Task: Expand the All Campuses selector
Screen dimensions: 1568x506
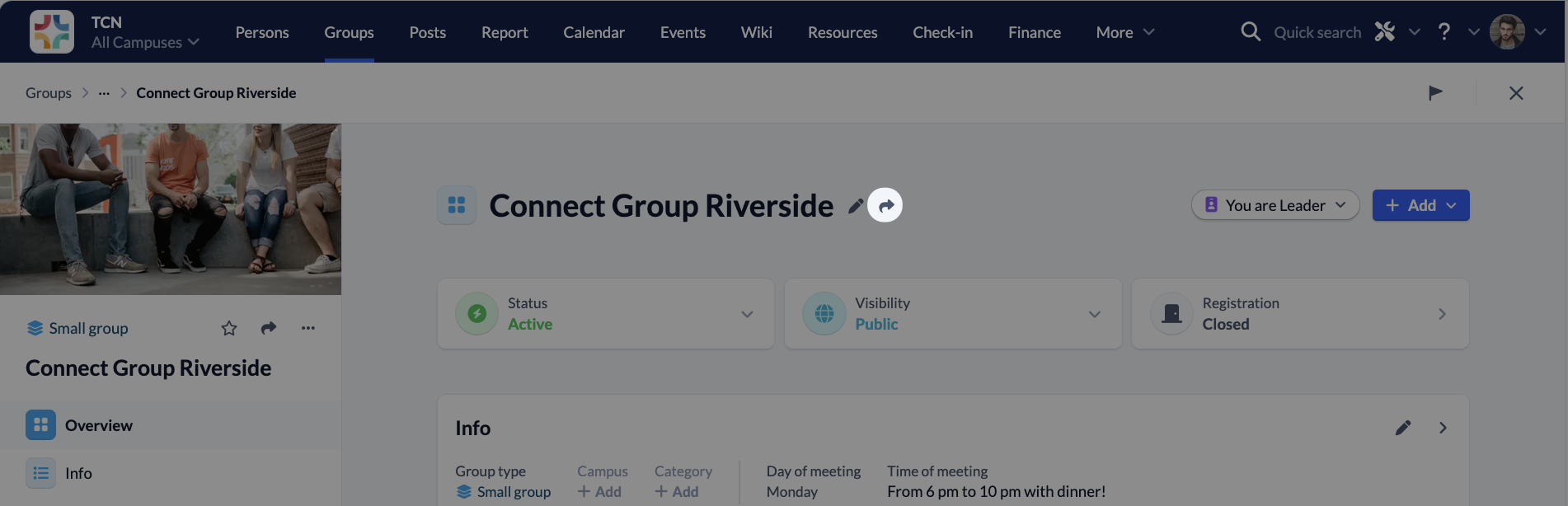Action: (145, 42)
